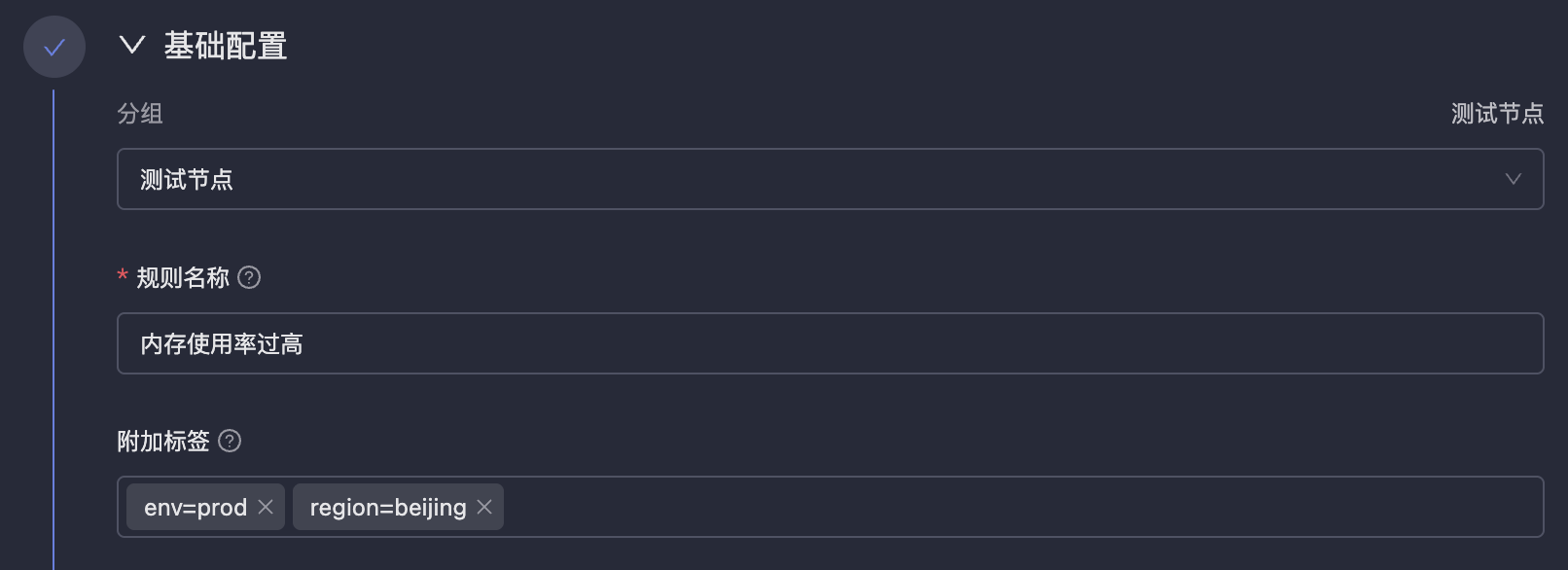
Task: Click the red required asterisk
Action: [123, 276]
